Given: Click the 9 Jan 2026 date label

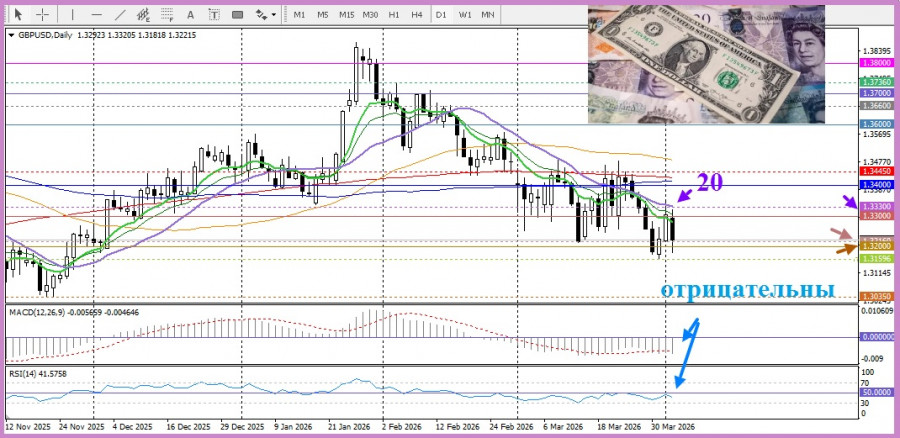Looking at the screenshot, I should [x=294, y=428].
